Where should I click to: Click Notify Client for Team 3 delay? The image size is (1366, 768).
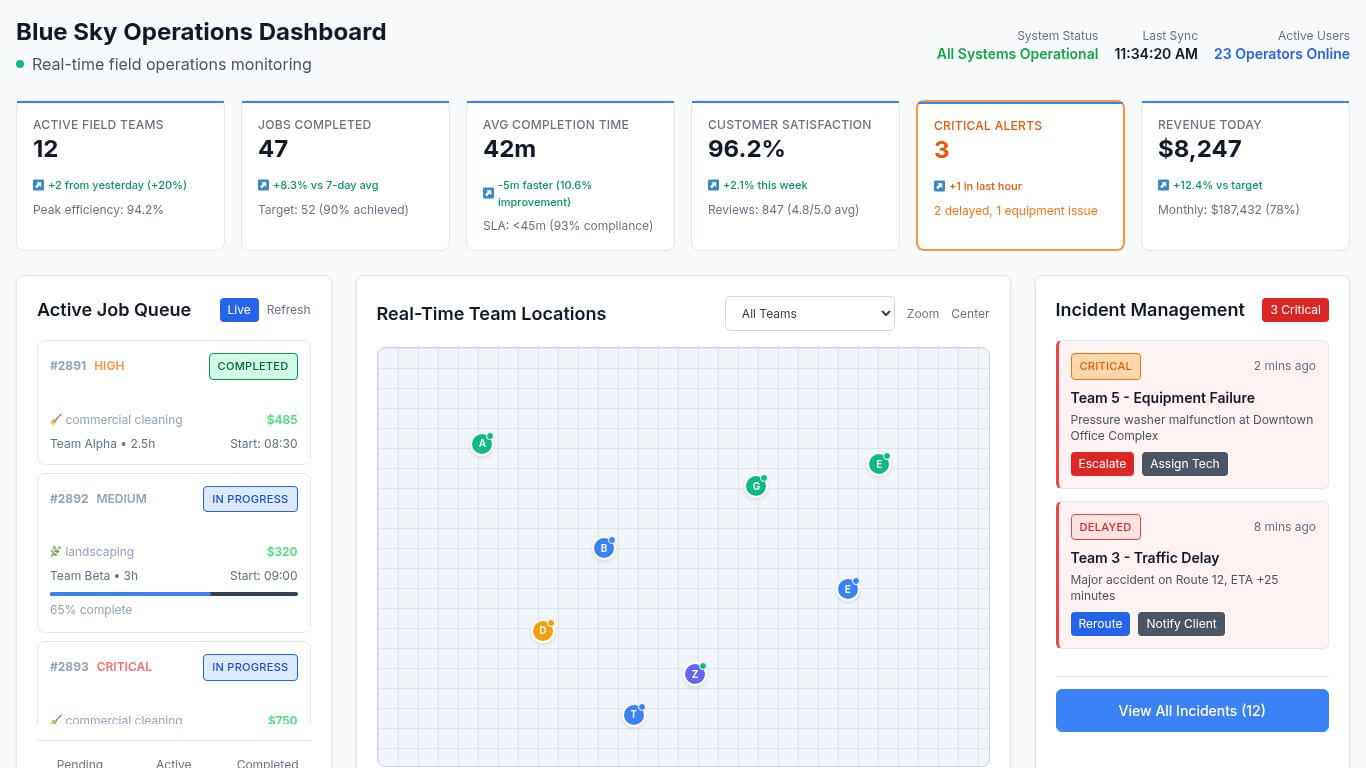[1180, 624]
